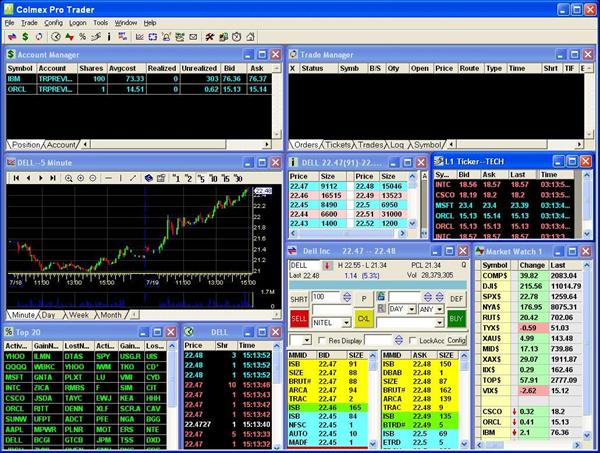The image size is (600, 453).
Task: Click the red-green arrows toolbar icon
Action: [69, 37]
